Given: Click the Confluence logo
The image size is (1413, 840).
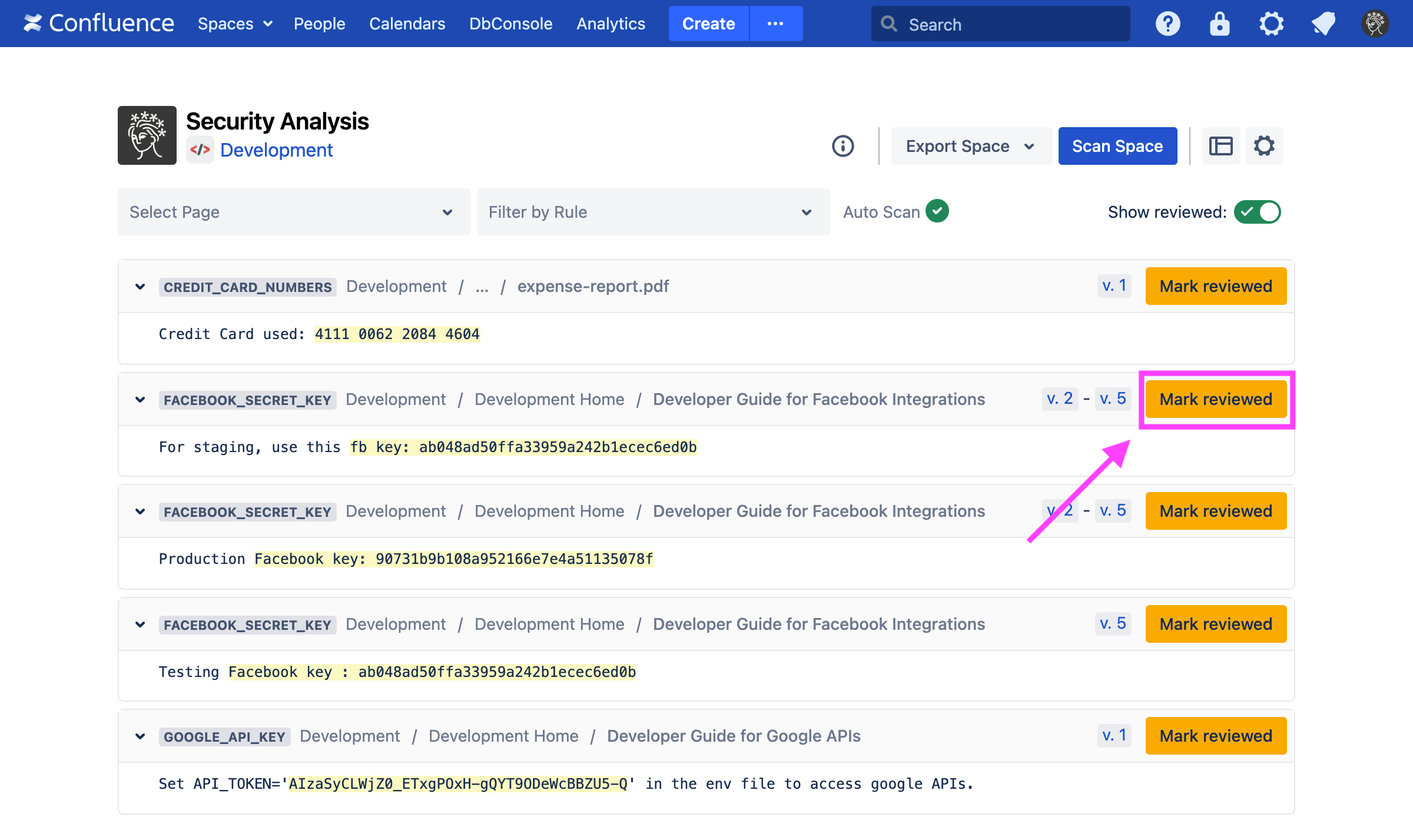Looking at the screenshot, I should click(98, 24).
